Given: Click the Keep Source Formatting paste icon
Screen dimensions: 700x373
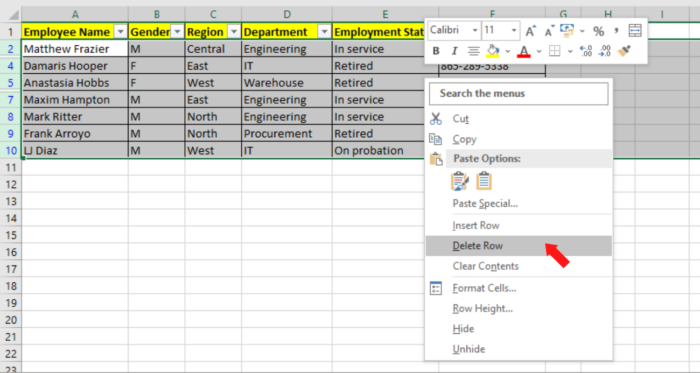Looking at the screenshot, I should [x=460, y=182].
